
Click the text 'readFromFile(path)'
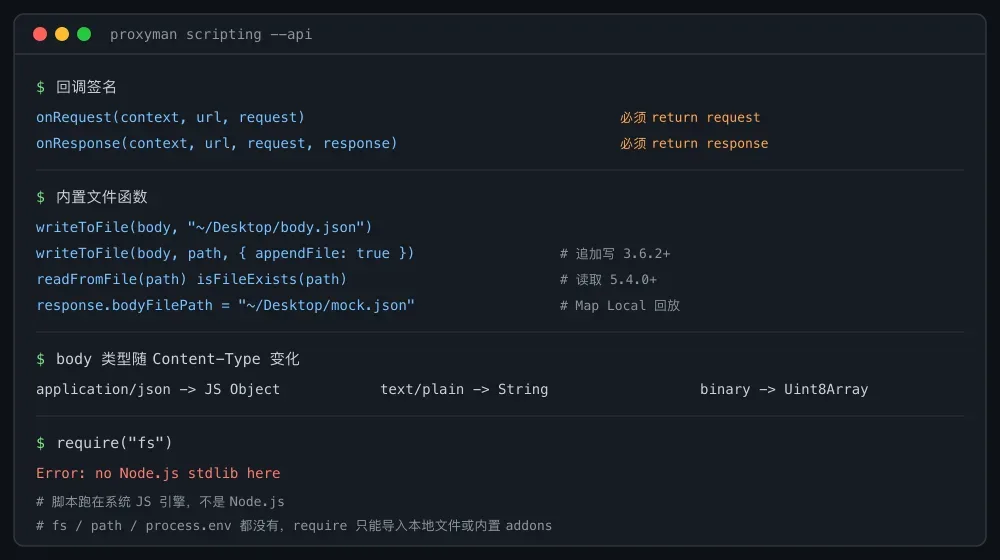(112, 279)
